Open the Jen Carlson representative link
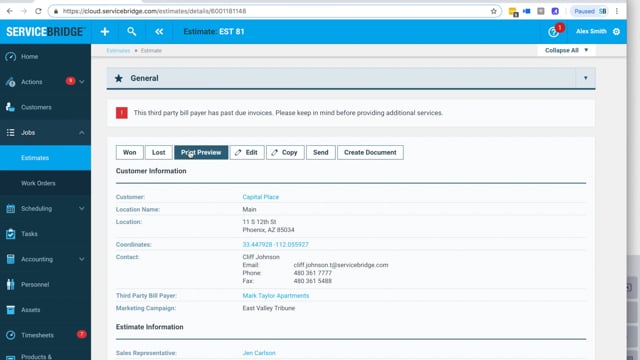 tap(259, 353)
